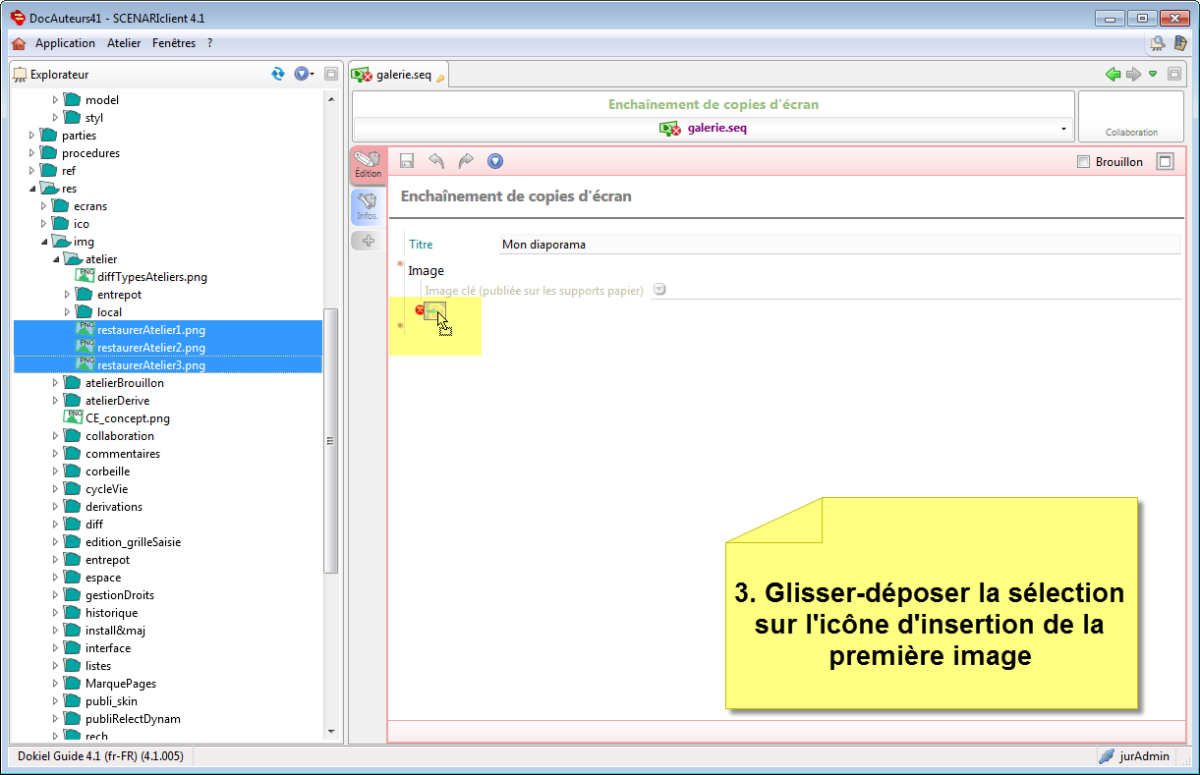Screen dimensions: 1200x775
Task: Collapse the img folder
Action: [44, 242]
